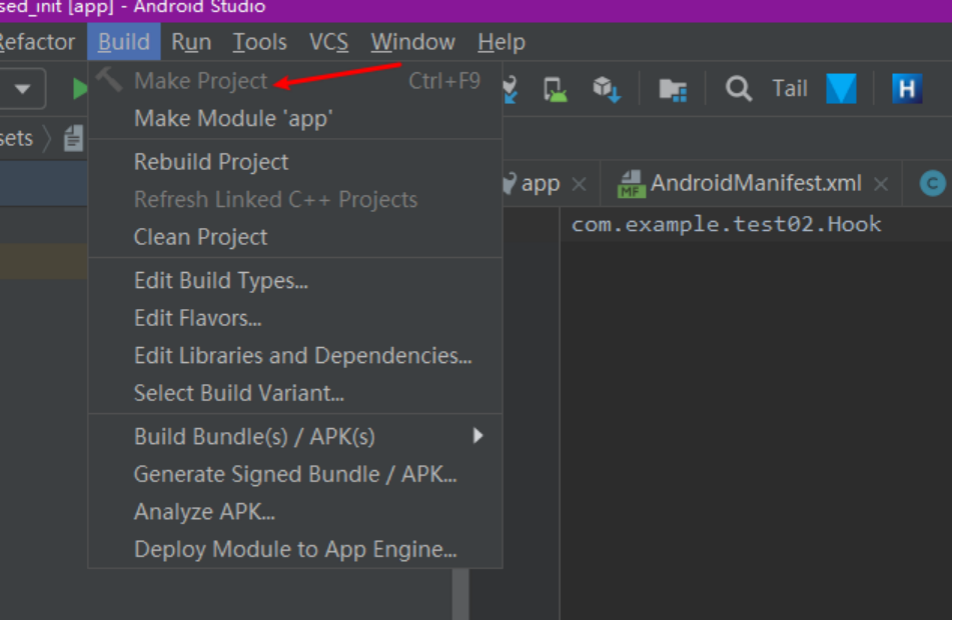Open Build Bundle(s) / APK(s) submenu
The image size is (954, 620).
point(295,437)
